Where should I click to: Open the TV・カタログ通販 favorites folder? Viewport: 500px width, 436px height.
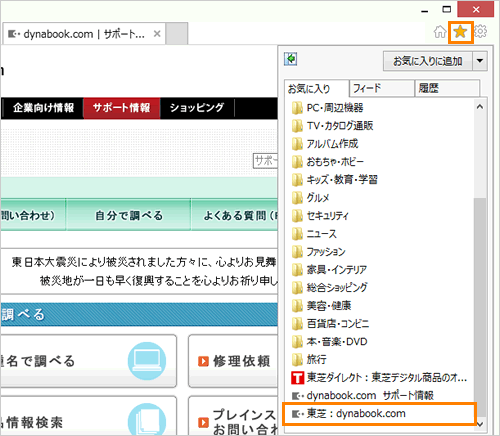[332, 126]
